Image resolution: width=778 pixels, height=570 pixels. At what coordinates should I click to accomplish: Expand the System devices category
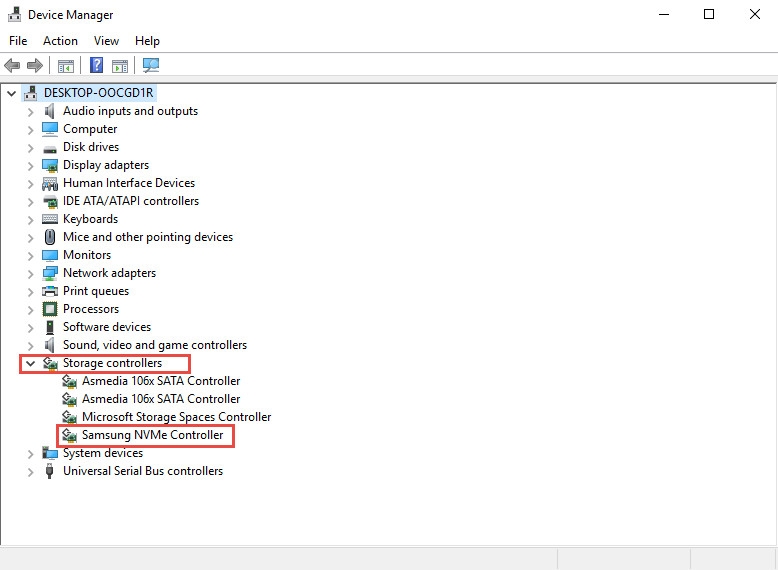(x=31, y=454)
